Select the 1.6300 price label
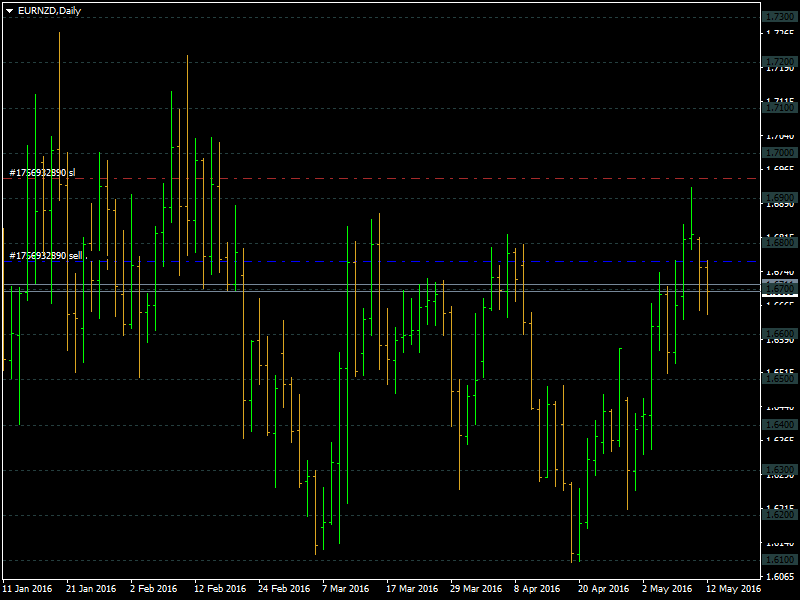This screenshot has height=600, width=800. [x=780, y=469]
